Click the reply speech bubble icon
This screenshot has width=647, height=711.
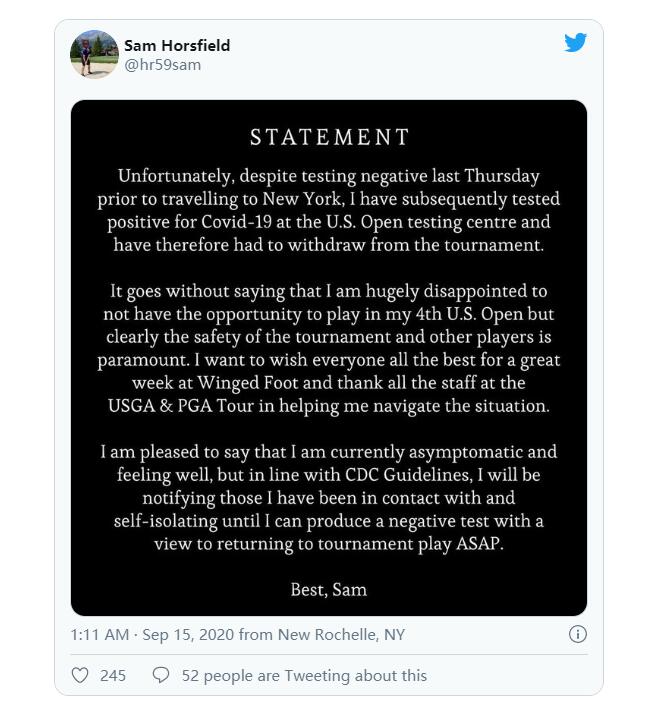pyautogui.click(x=161, y=676)
